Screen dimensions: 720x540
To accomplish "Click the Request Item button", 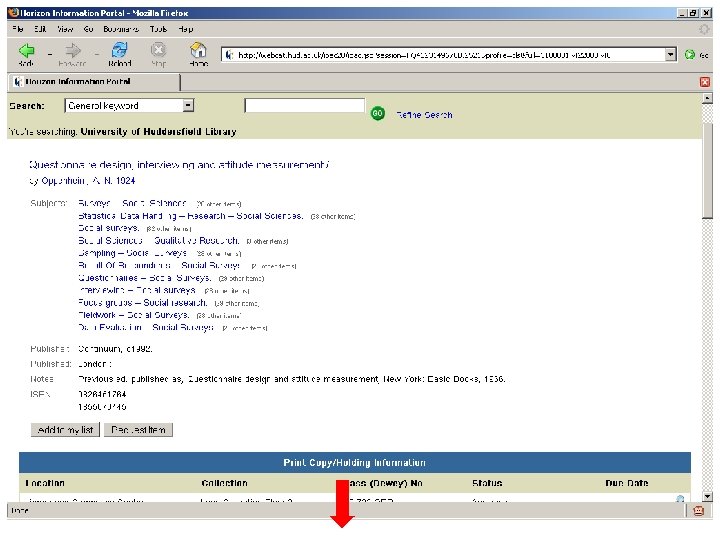I will click(138, 430).
